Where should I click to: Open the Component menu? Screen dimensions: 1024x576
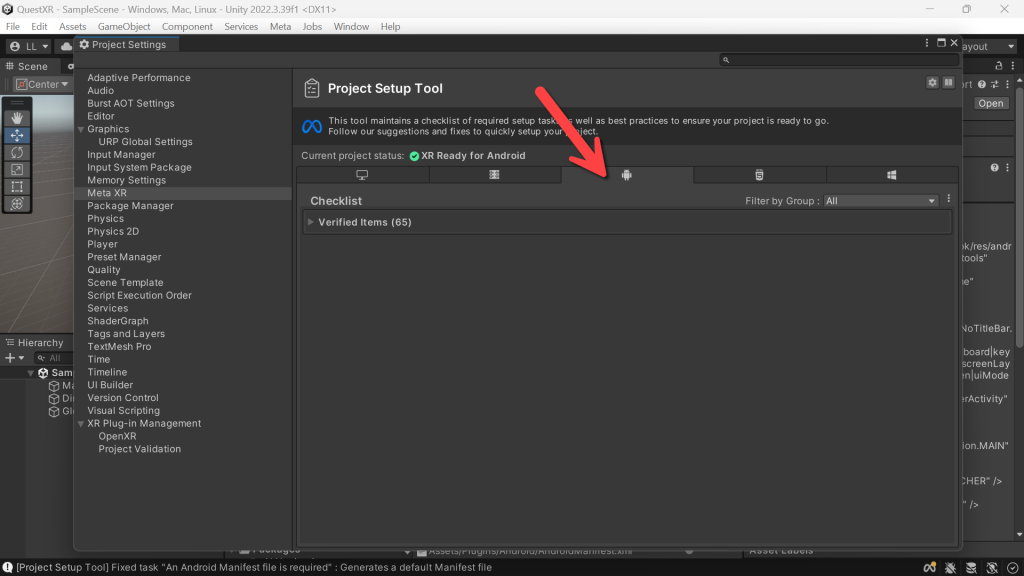coord(187,27)
